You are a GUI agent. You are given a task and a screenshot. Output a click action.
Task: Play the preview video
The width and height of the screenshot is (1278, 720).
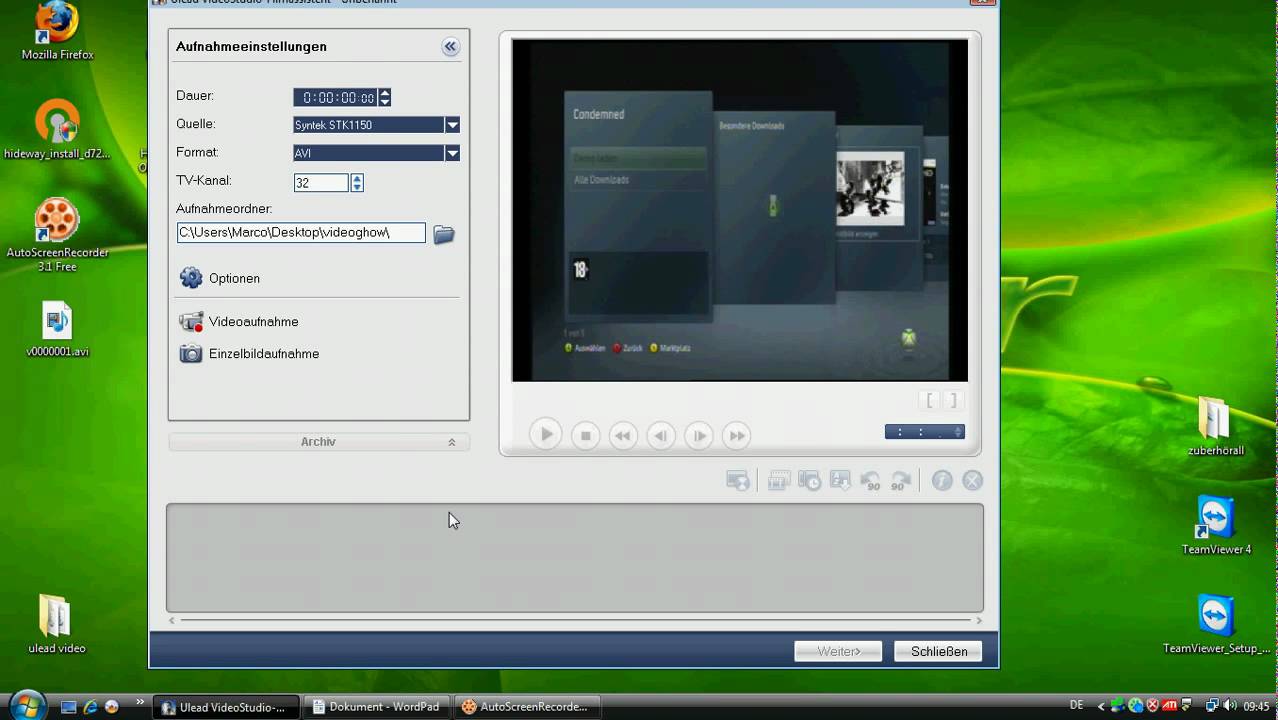[x=546, y=435]
